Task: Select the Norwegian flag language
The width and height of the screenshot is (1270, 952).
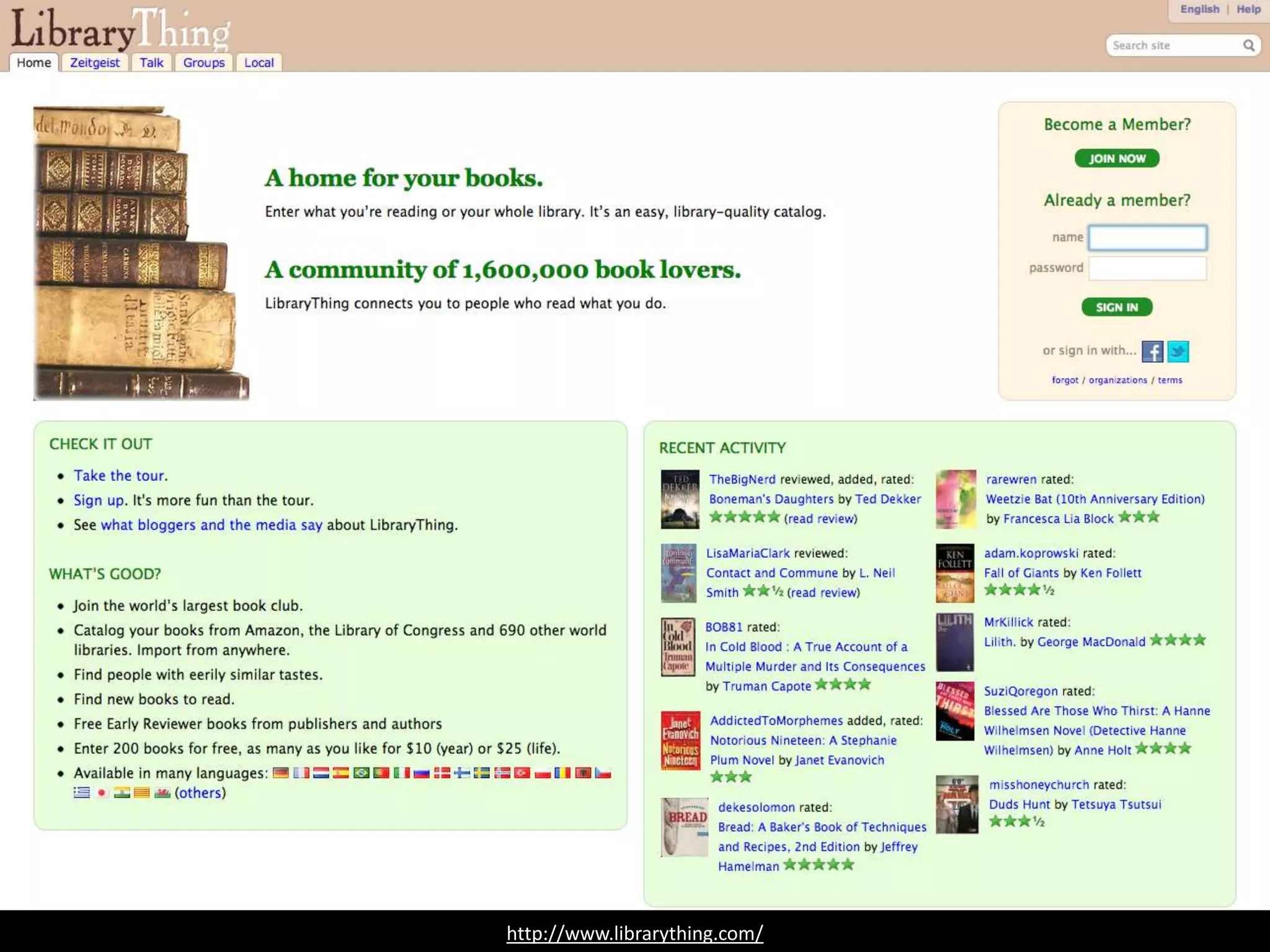Action: pos(502,773)
